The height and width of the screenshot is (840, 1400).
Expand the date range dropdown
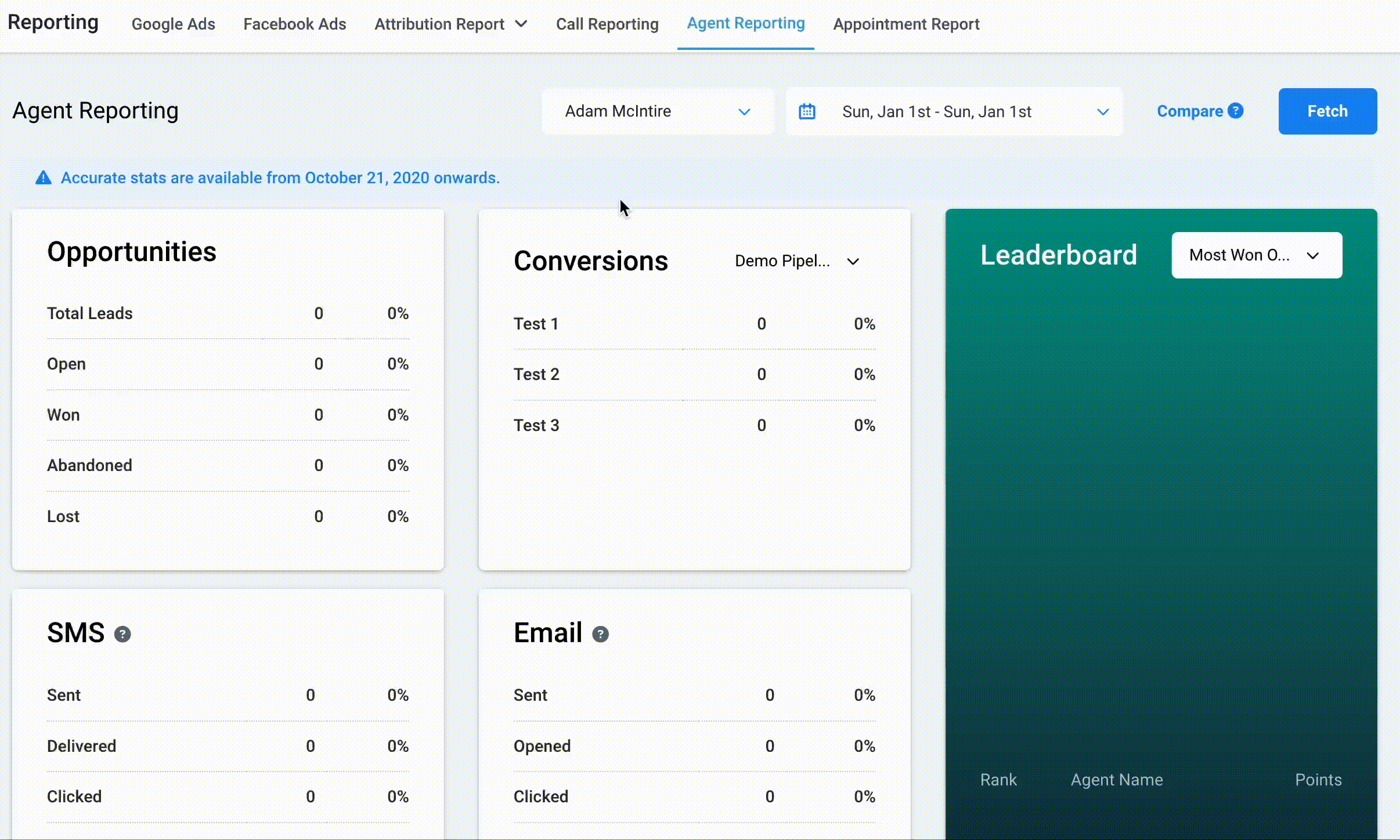(x=1102, y=111)
